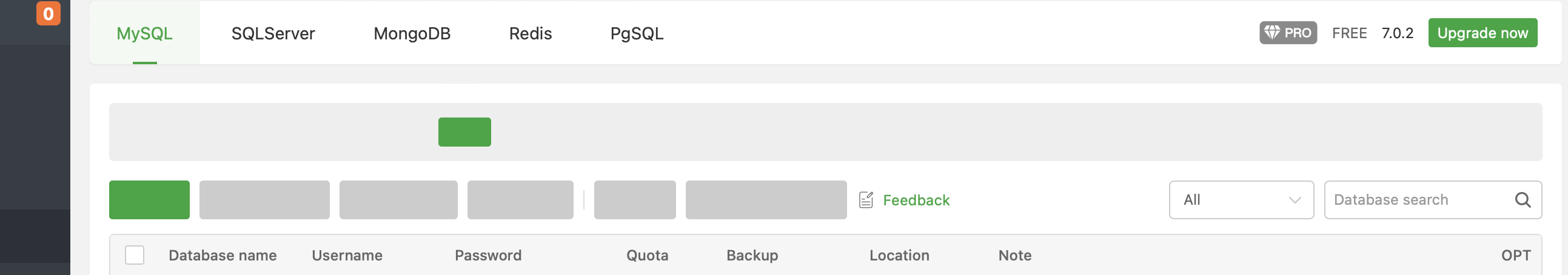Screen dimensions: 1568x275
Task: Open the SQLServer tab
Action: point(273,33)
